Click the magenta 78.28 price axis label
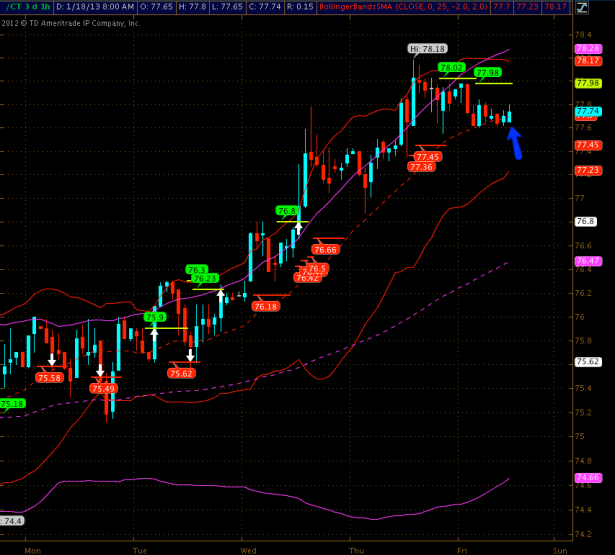 586,47
